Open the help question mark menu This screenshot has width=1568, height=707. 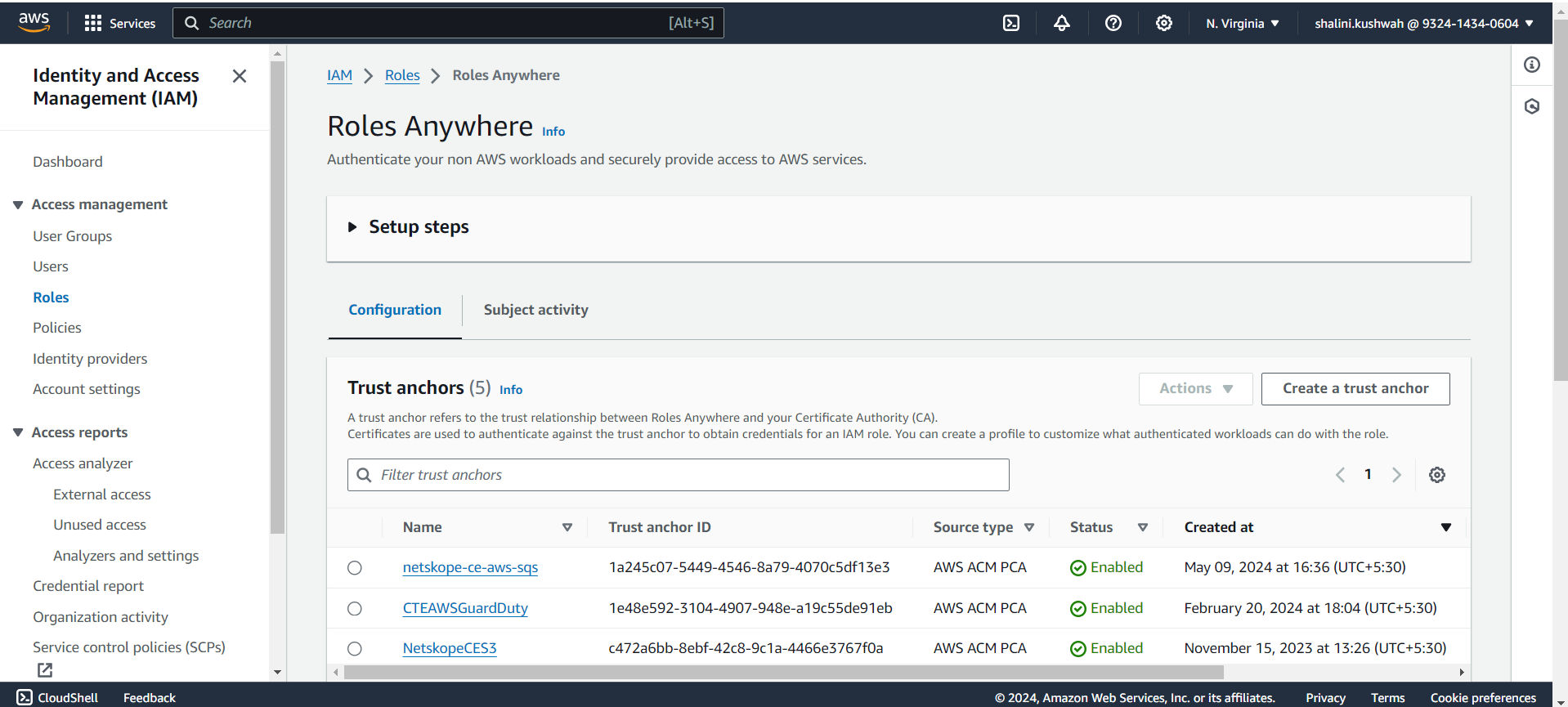point(1113,23)
